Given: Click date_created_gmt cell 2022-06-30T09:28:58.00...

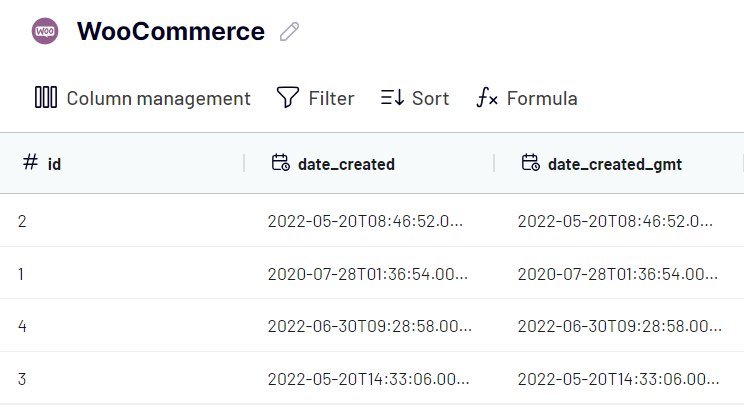Looking at the screenshot, I should pyautogui.click(x=619, y=326).
